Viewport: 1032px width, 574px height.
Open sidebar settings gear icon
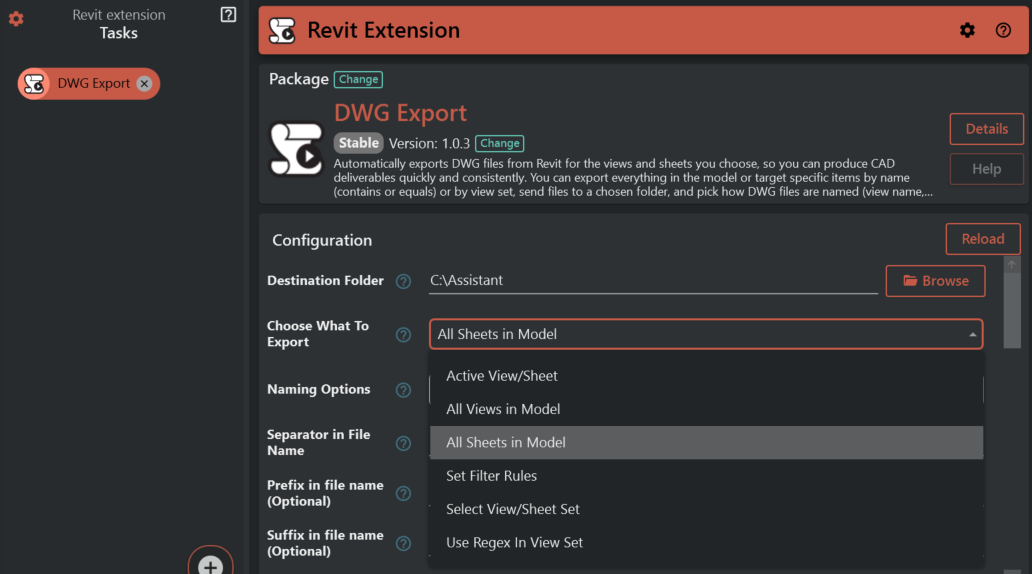[16, 19]
